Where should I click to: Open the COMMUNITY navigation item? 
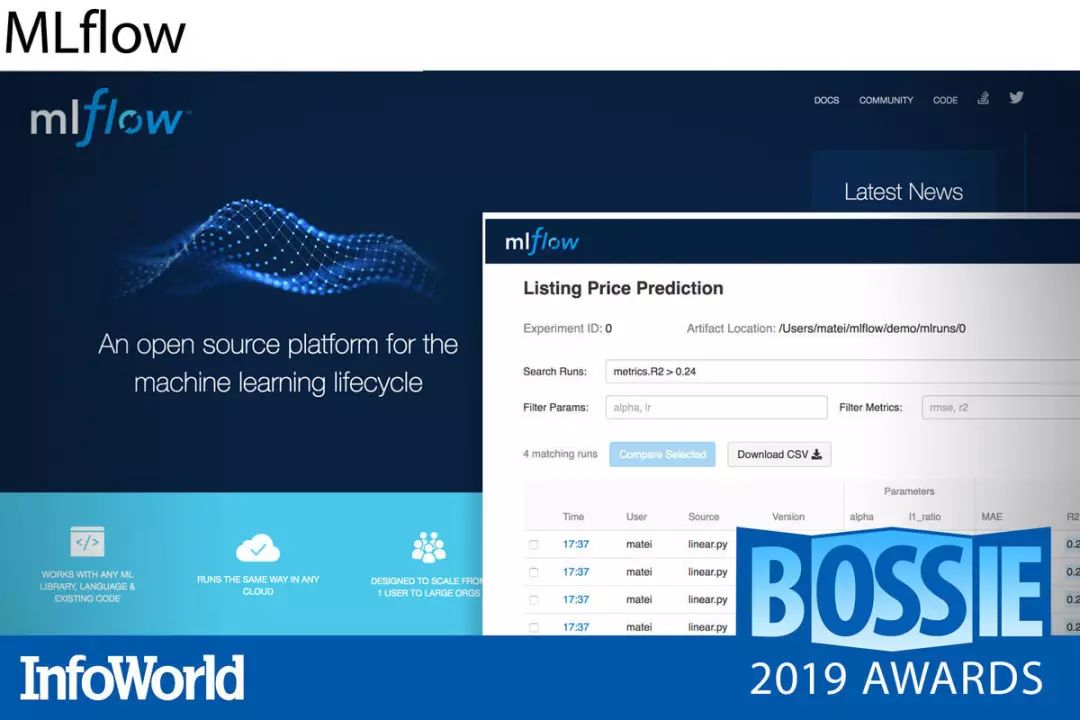coord(885,100)
